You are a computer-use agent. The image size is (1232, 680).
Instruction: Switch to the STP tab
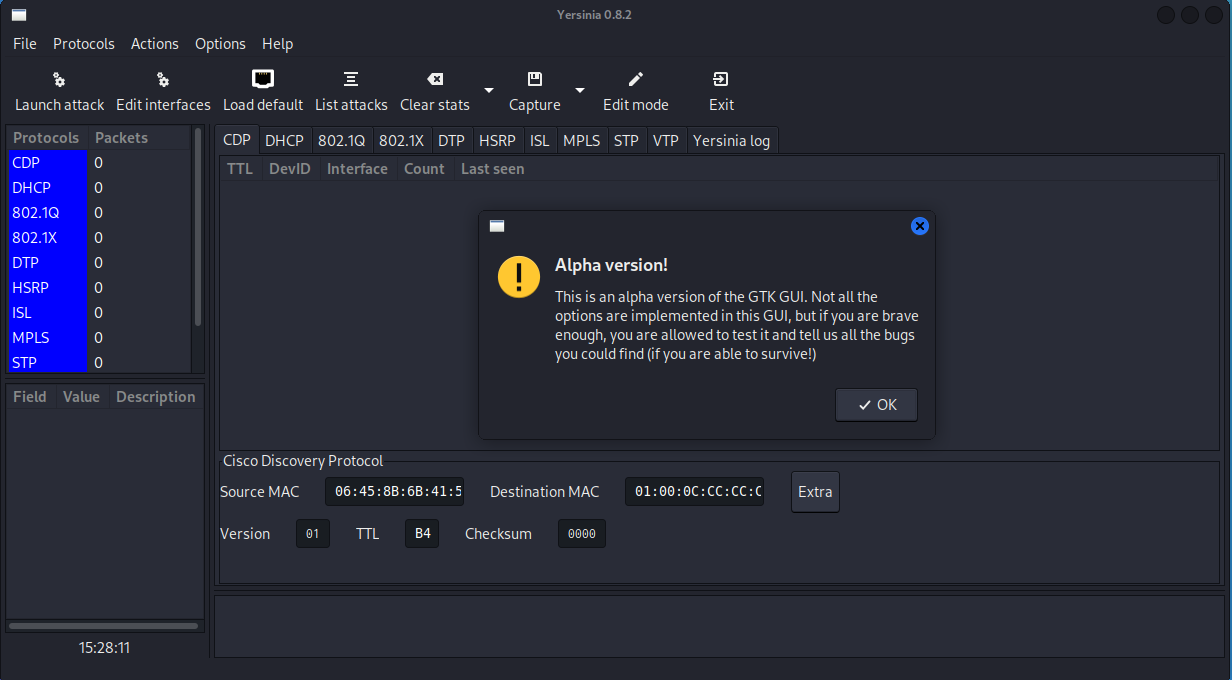[626, 141]
